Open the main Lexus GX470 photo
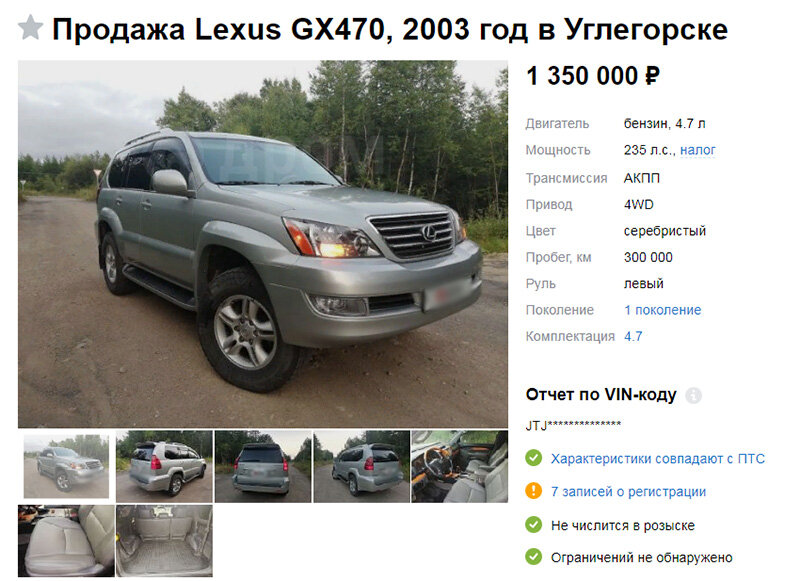 (263, 244)
